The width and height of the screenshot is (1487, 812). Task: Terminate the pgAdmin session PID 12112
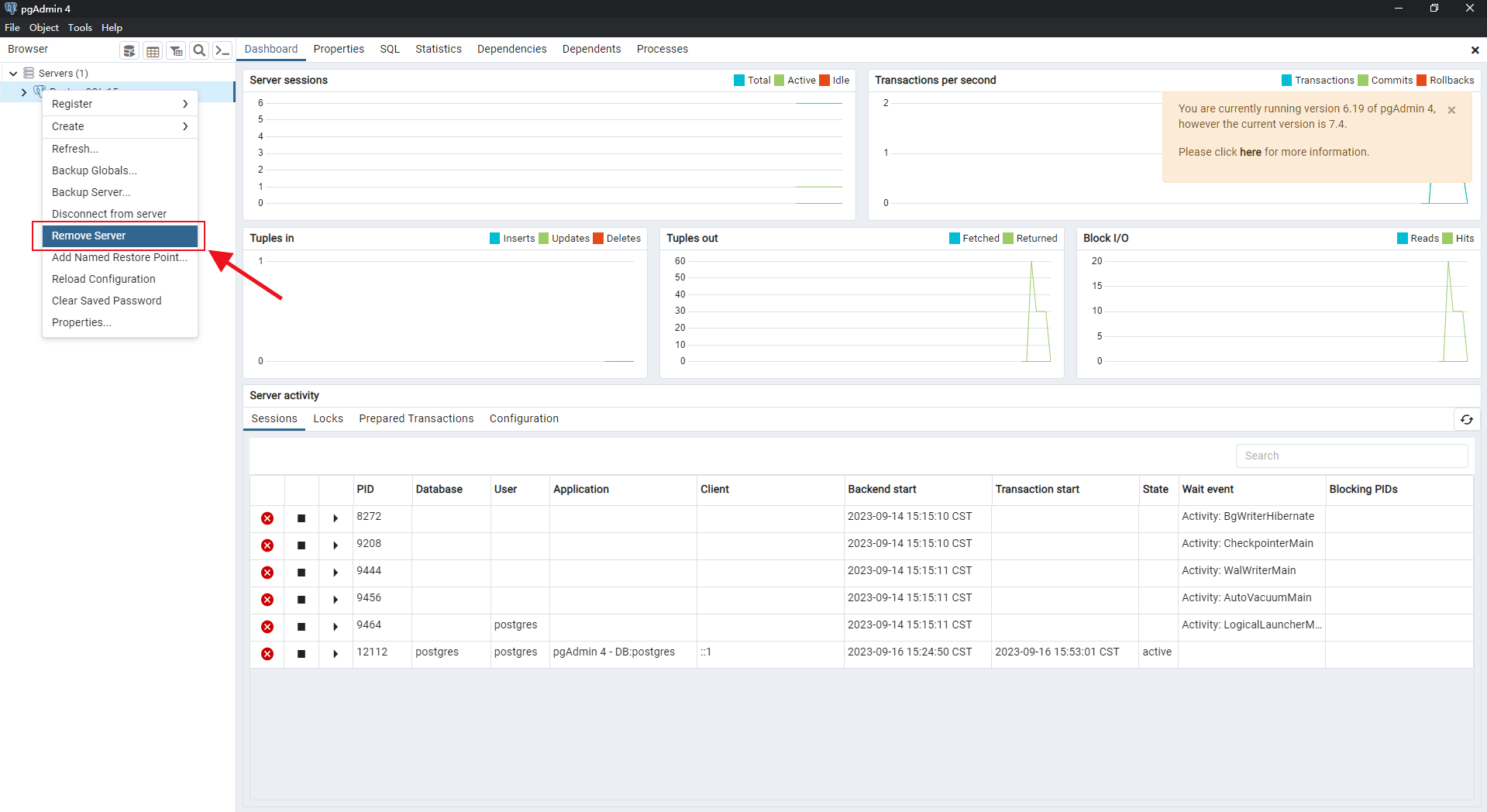(x=267, y=654)
